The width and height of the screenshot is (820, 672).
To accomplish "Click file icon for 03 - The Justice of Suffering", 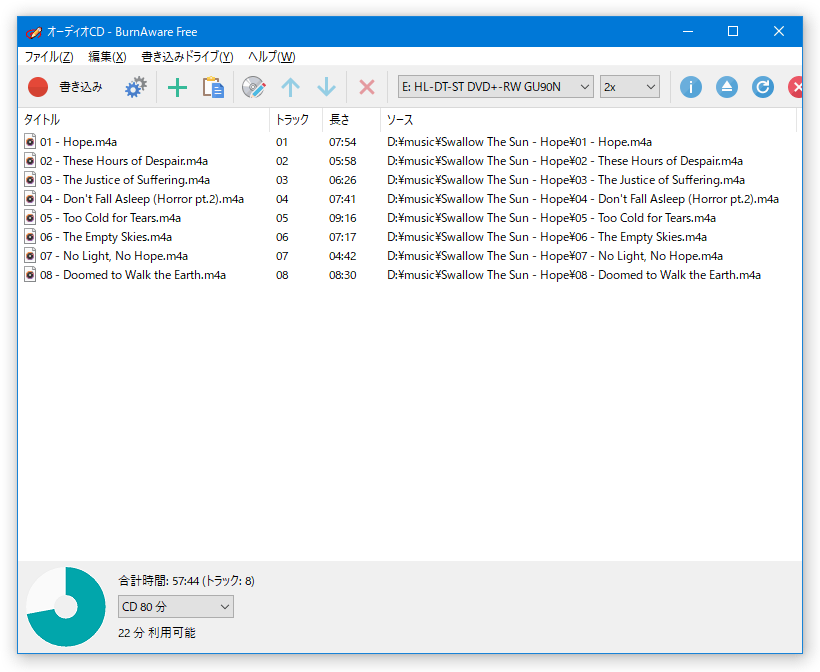I will coord(30,180).
